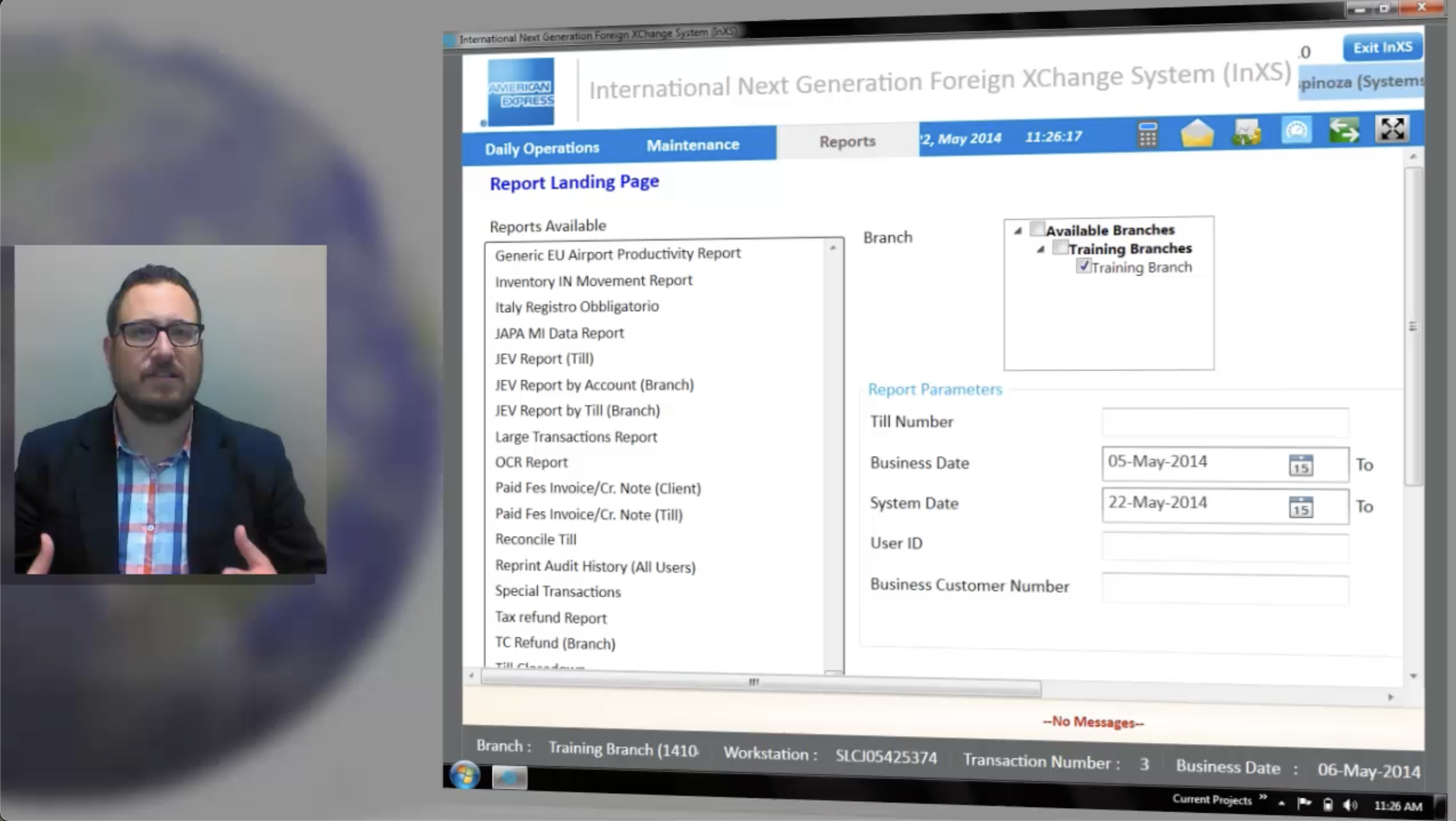
Task: Click the Exit InXS button
Action: [x=1382, y=48]
